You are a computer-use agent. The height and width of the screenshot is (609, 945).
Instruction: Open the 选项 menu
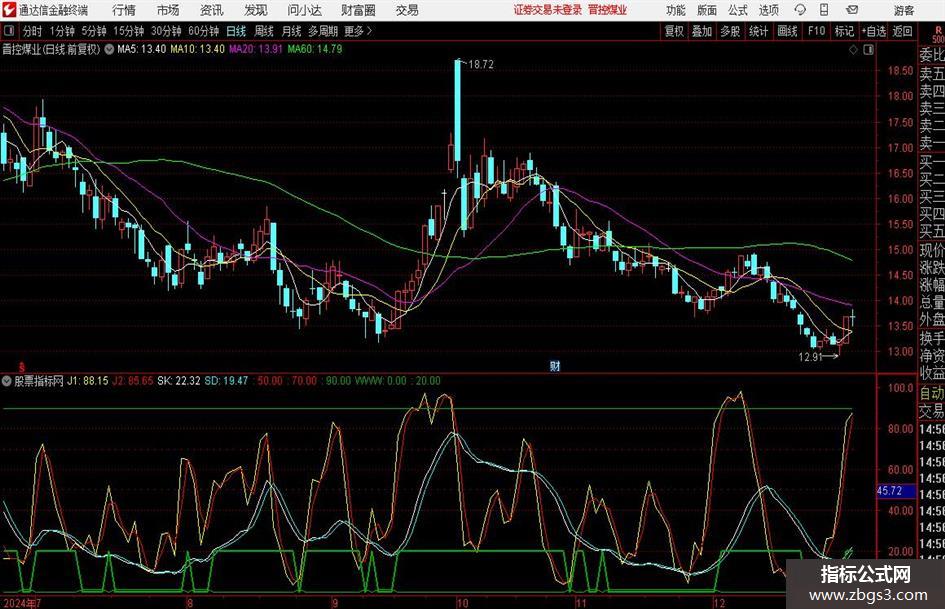point(768,10)
